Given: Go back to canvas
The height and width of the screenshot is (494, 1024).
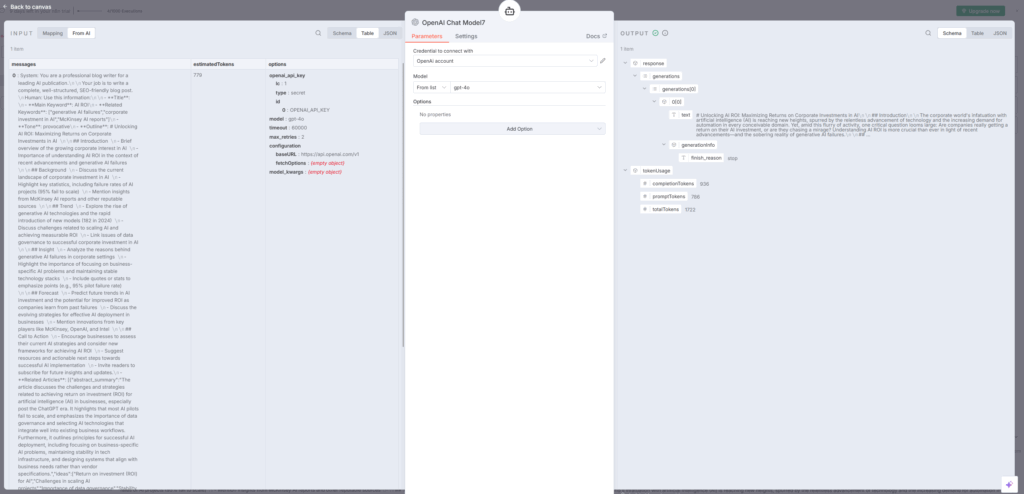Looking at the screenshot, I should [x=28, y=6].
